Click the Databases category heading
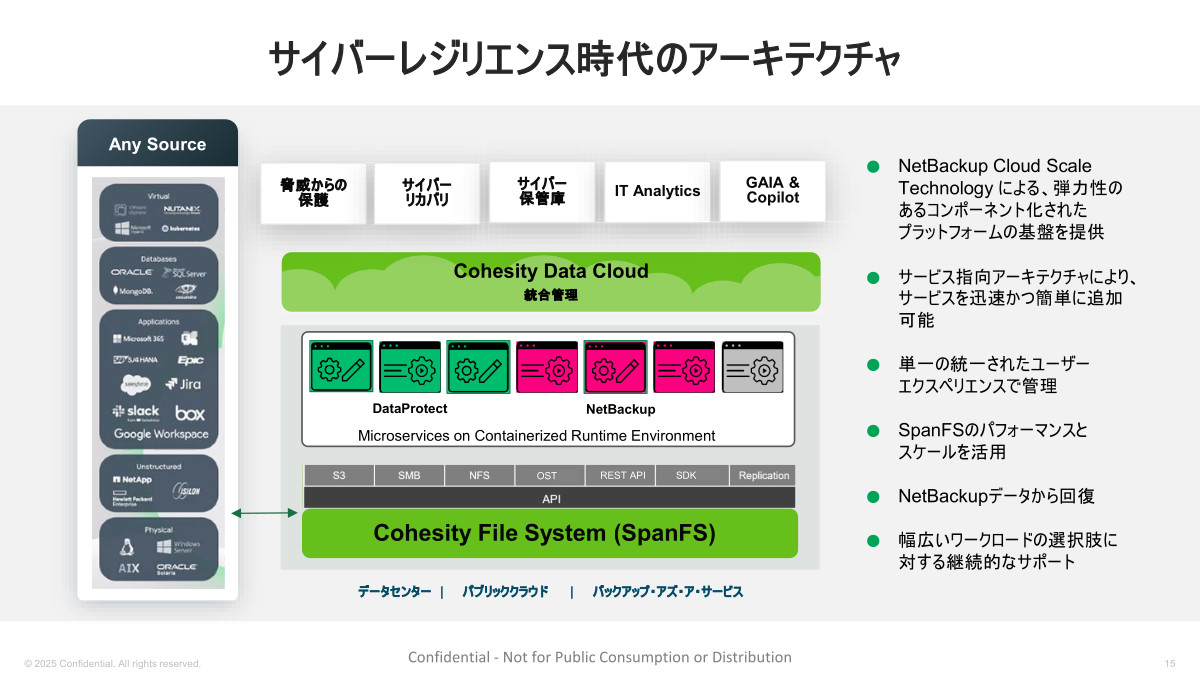This screenshot has height=675, width=1200. (159, 259)
